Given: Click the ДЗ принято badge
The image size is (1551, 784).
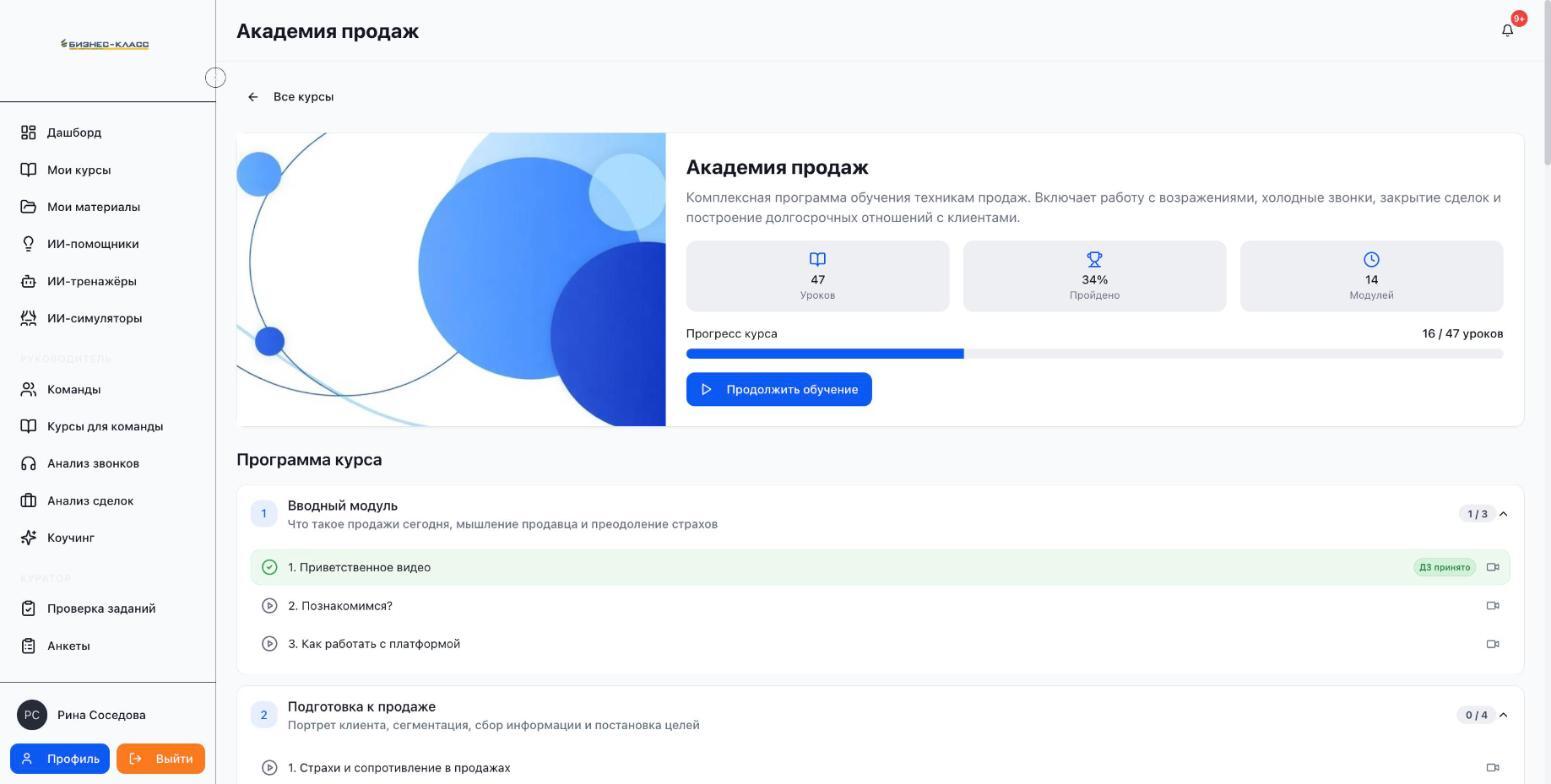Looking at the screenshot, I should (1445, 567).
